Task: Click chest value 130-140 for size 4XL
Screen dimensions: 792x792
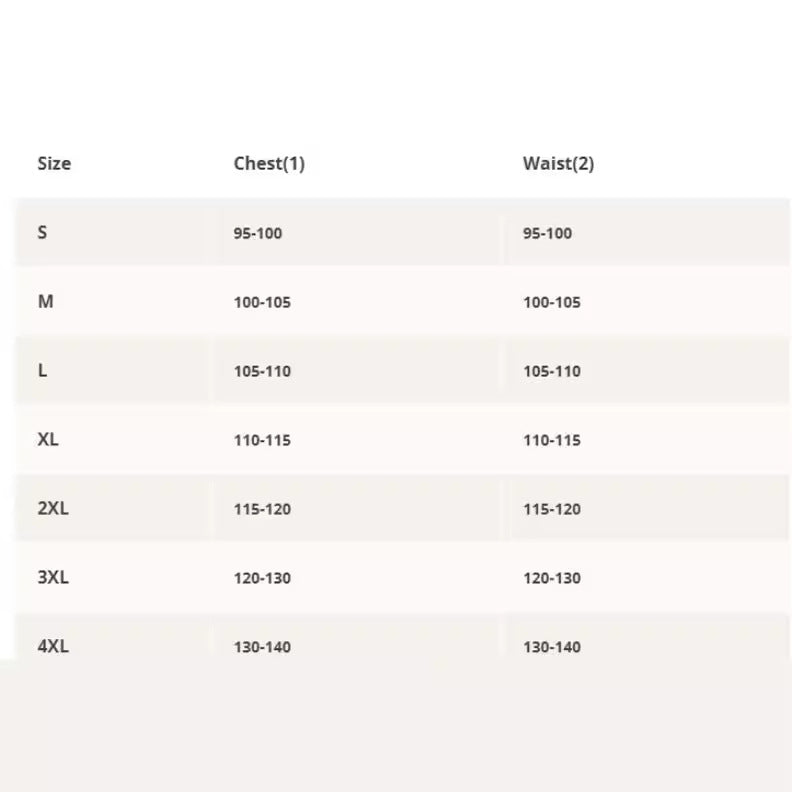Action: 262,647
